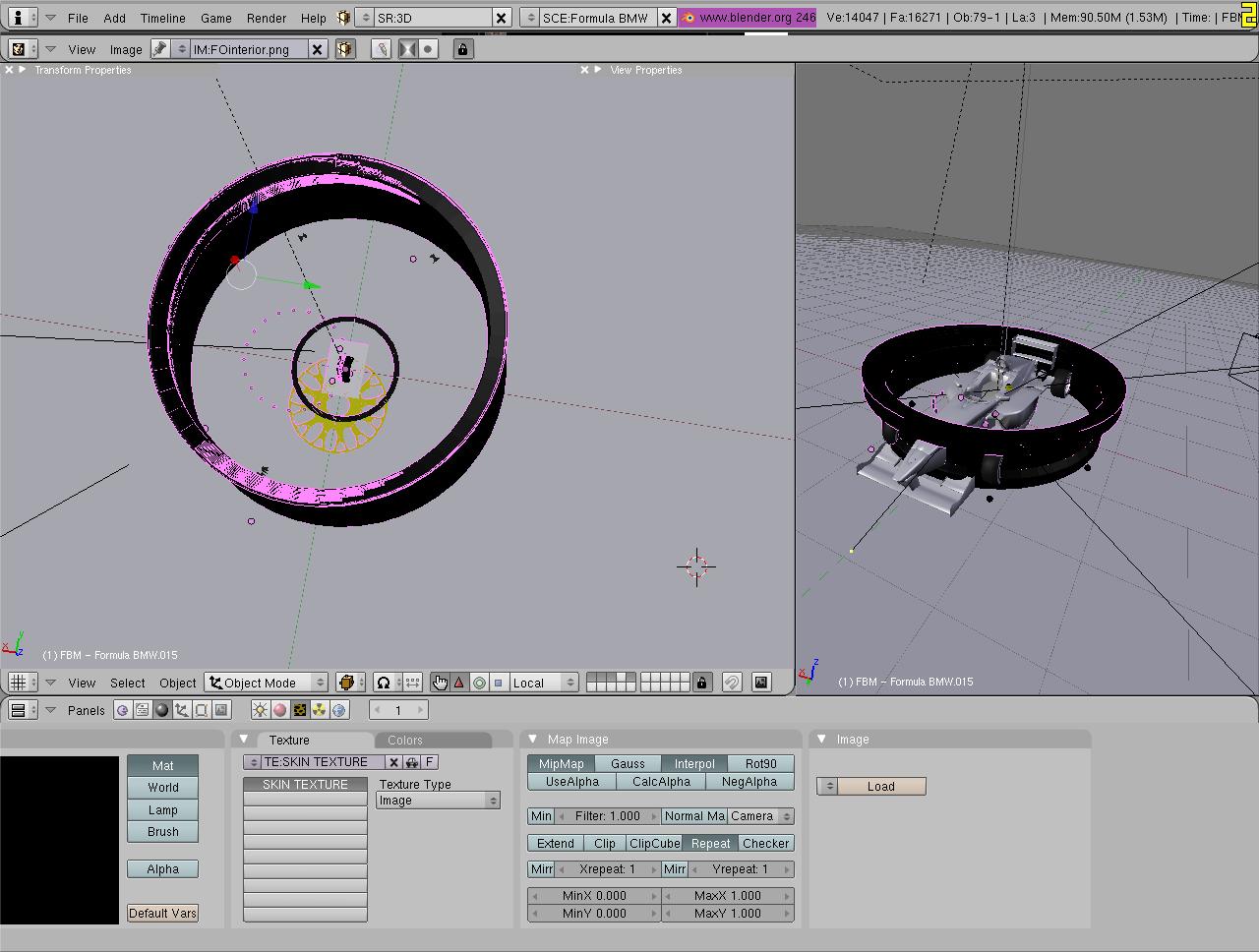The height and width of the screenshot is (952, 1259).
Task: Click the auto texture name car icon
Action: [x=412, y=762]
